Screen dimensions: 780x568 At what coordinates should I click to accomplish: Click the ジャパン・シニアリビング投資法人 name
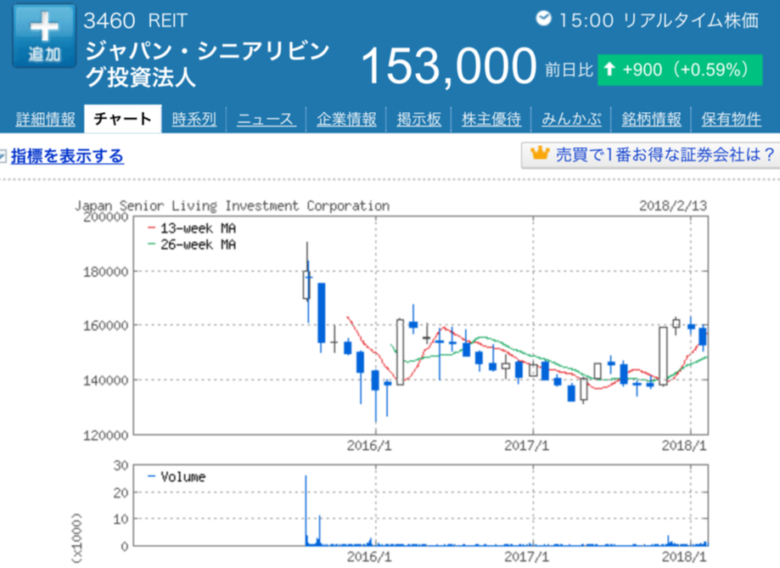click(207, 64)
